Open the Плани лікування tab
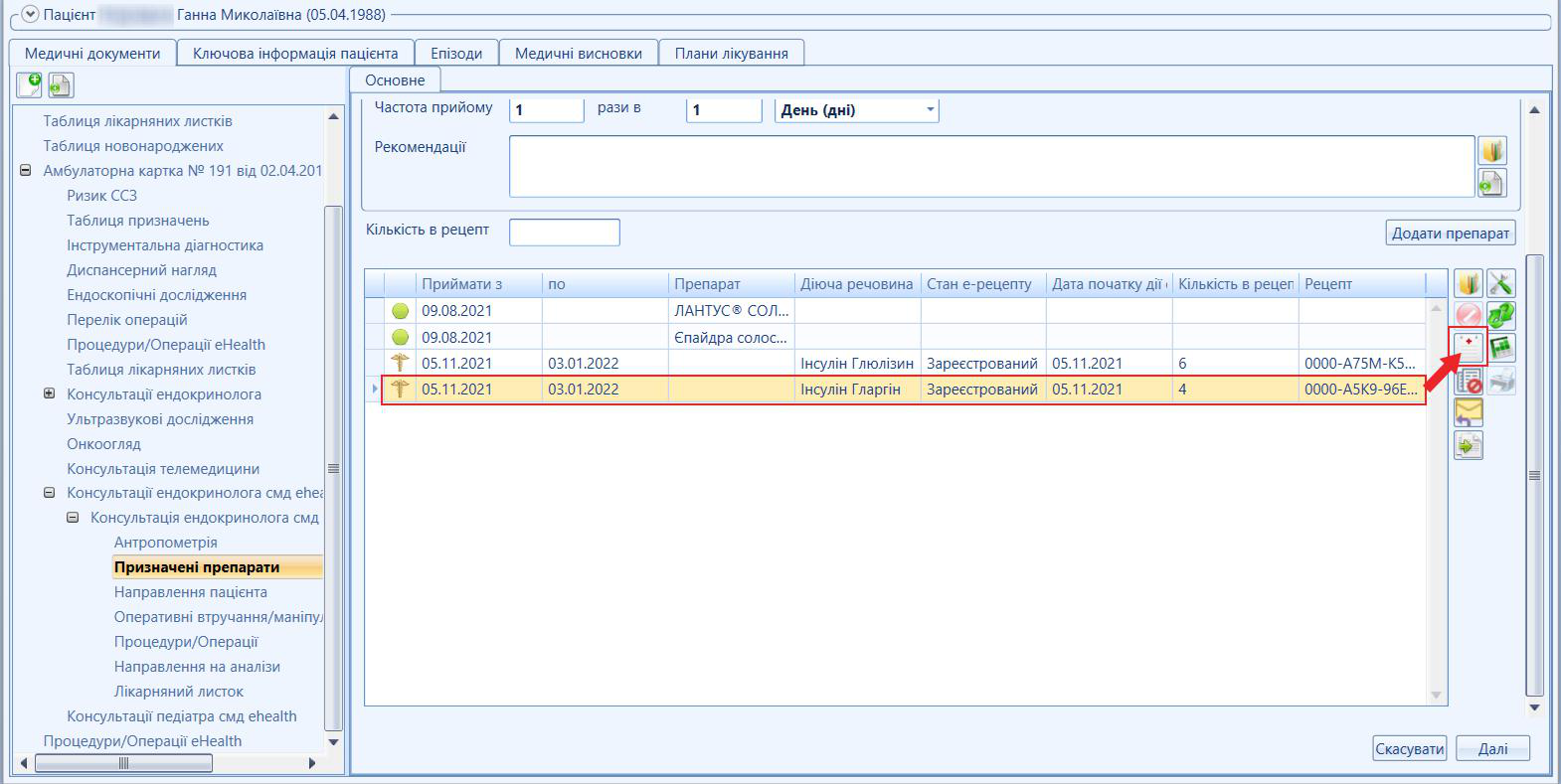Image resolution: width=1561 pixels, height=784 pixels. pos(732,54)
